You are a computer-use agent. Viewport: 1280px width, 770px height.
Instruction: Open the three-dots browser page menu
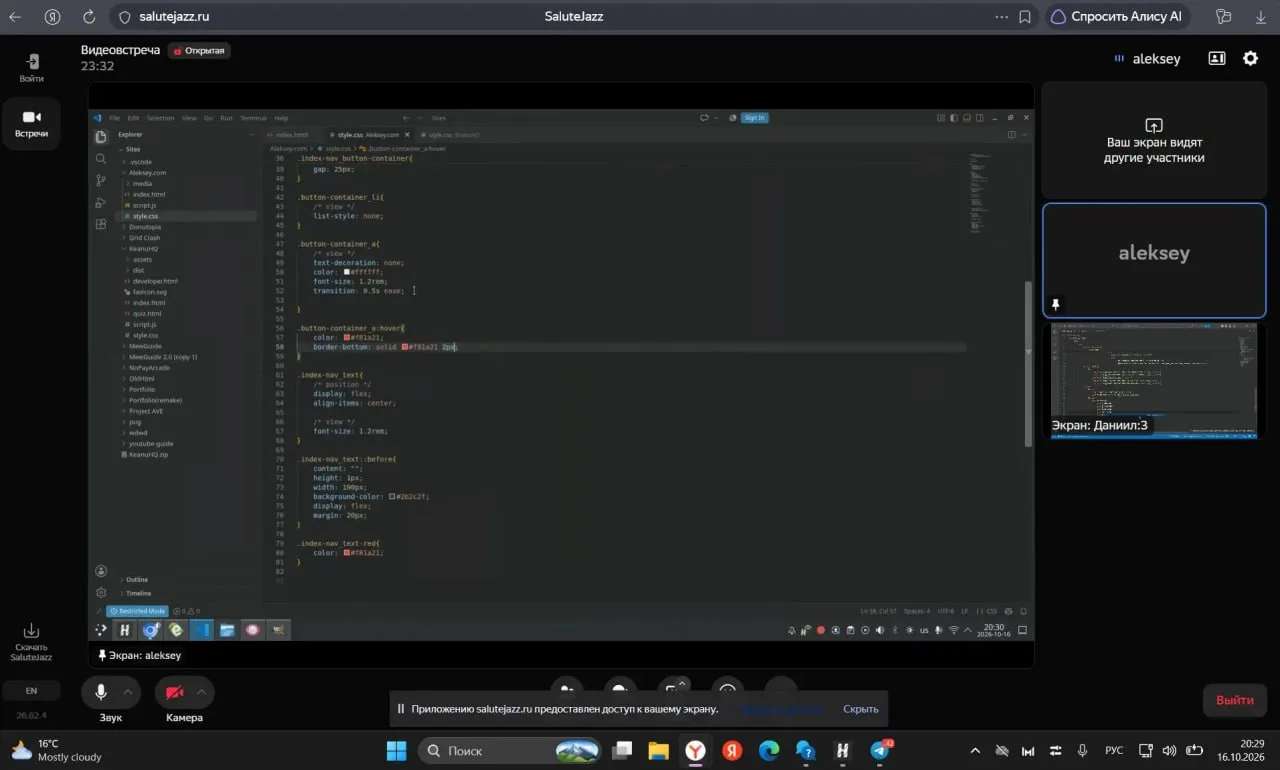pyautogui.click(x=1002, y=17)
